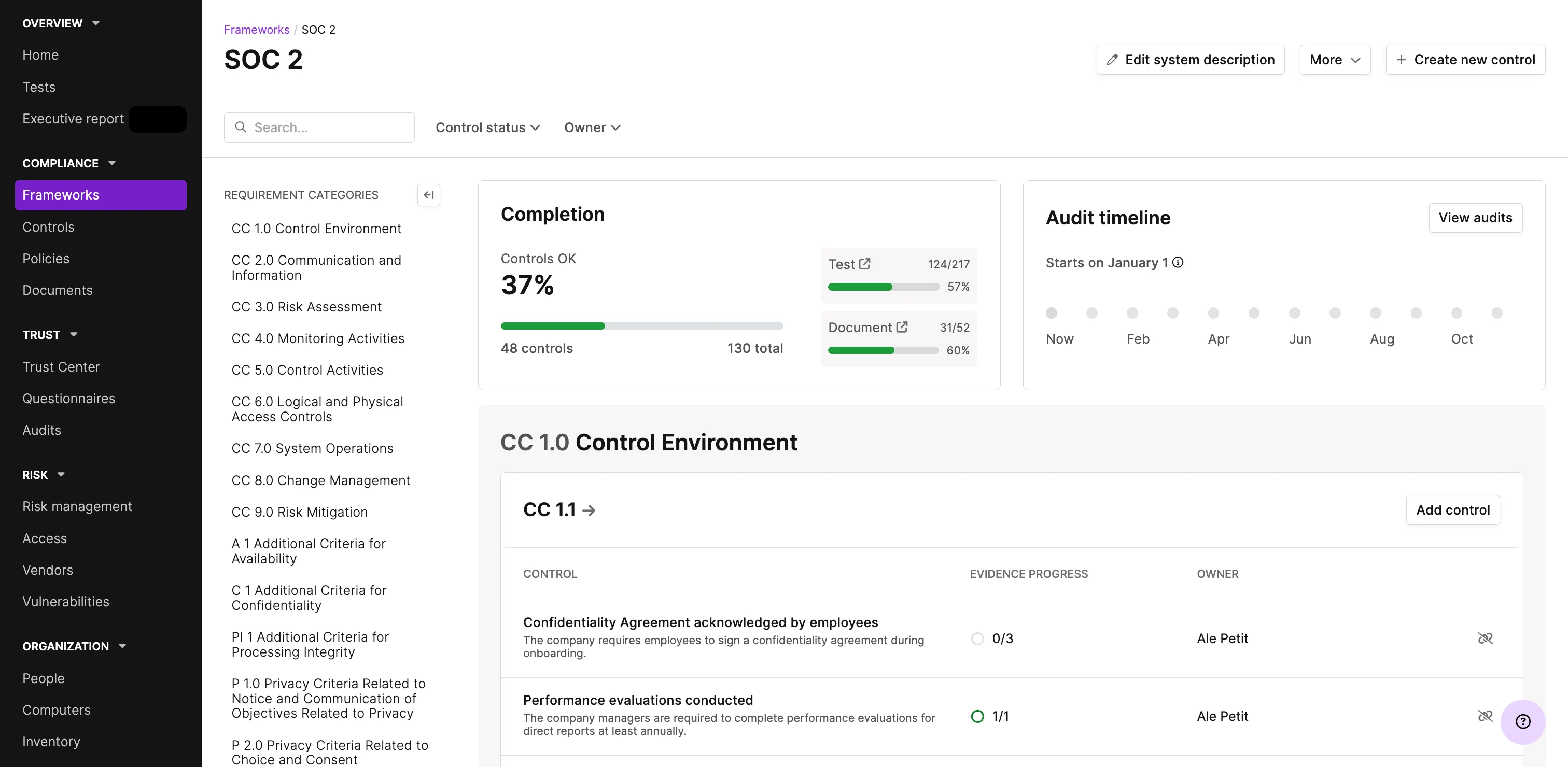This screenshot has width=1568, height=767.
Task: Open the Test external link icon
Action: 864,264
